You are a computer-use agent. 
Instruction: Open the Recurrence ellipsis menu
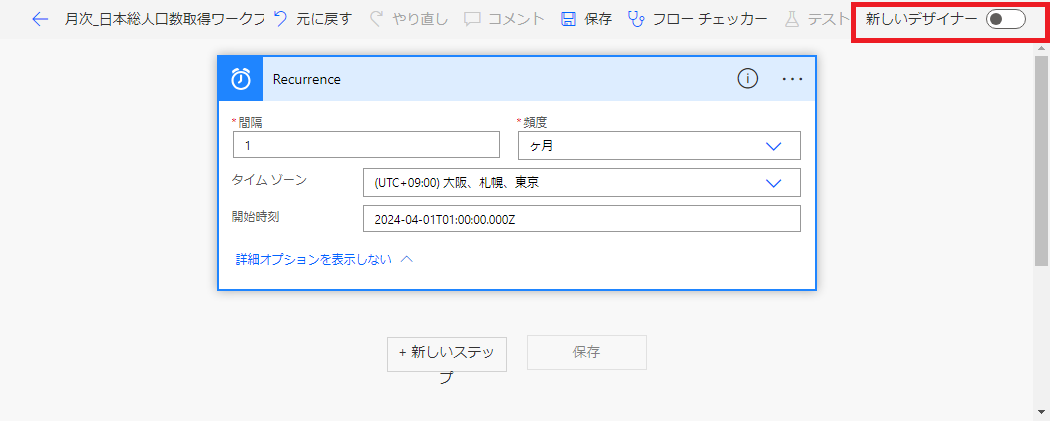coord(792,79)
